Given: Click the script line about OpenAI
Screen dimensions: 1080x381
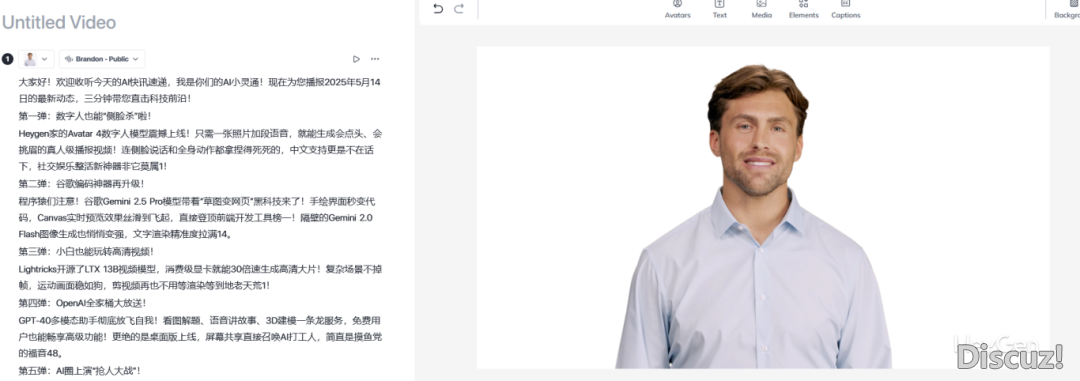Looking at the screenshot, I should (x=82, y=302).
